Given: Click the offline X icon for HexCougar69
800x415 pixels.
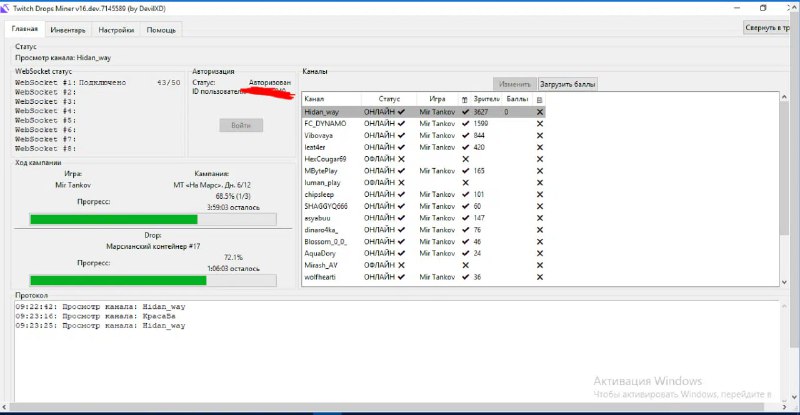Looking at the screenshot, I should tap(401, 159).
